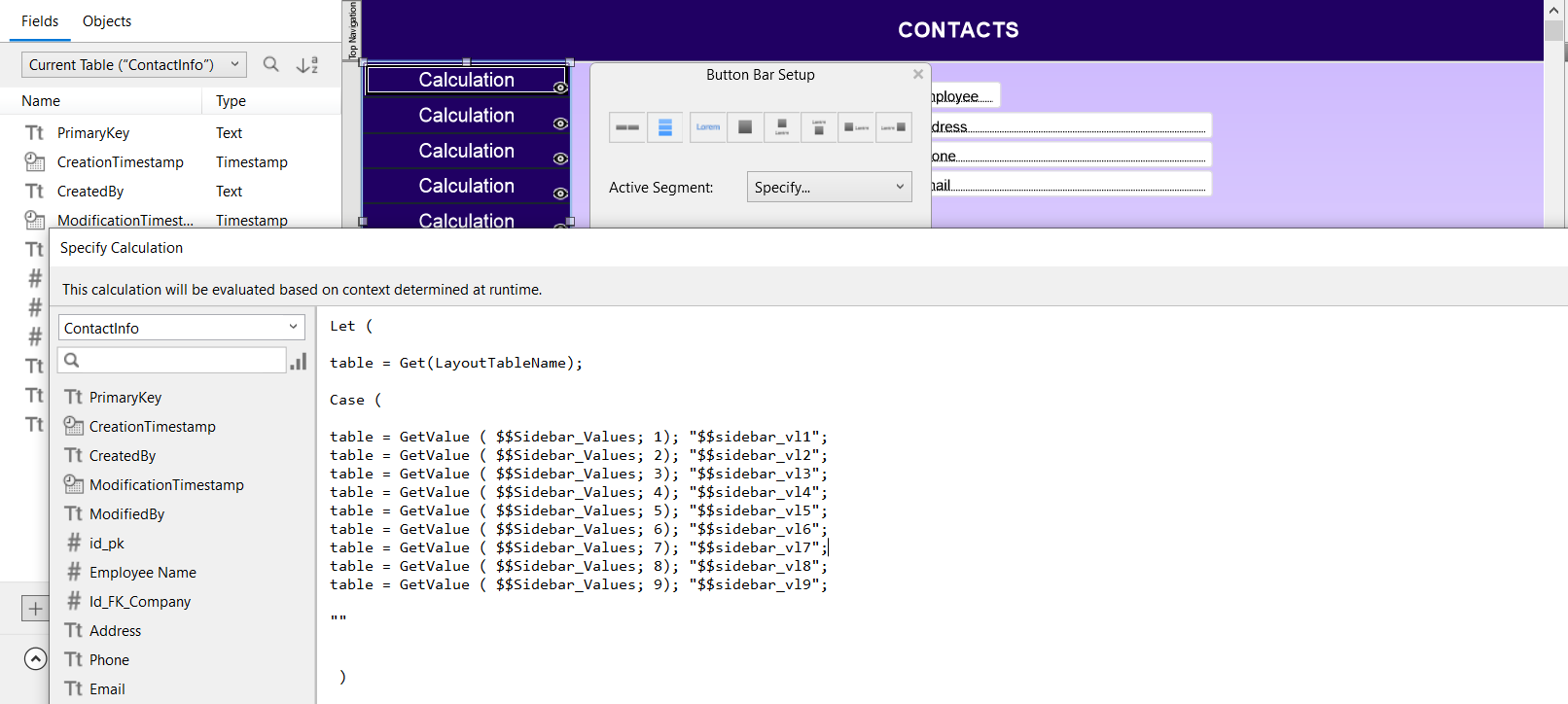Toggle eye icon on second Calculation segment
This screenshot has height=704, width=1568.
coord(560,123)
